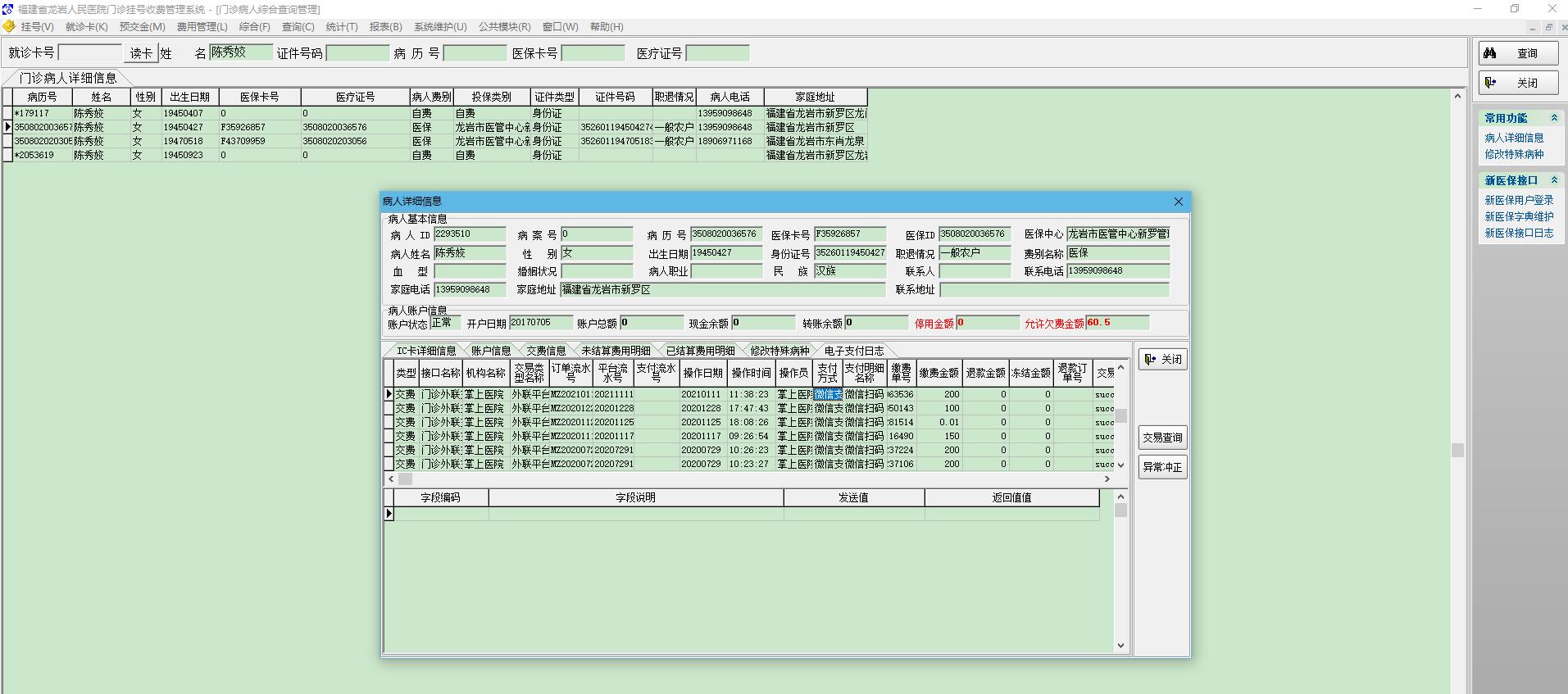Collapse the 常用功能 panel
Image resolution: width=1568 pixels, height=694 pixels.
pyautogui.click(x=1553, y=118)
